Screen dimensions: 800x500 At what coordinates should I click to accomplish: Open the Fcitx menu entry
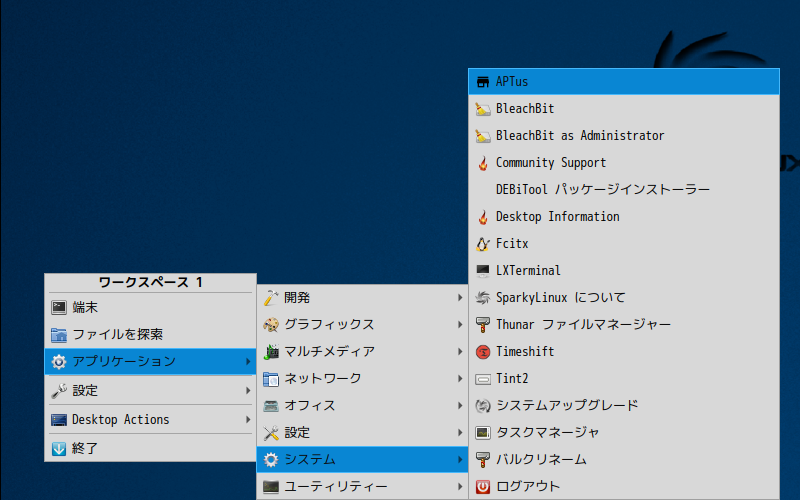pyautogui.click(x=623, y=244)
